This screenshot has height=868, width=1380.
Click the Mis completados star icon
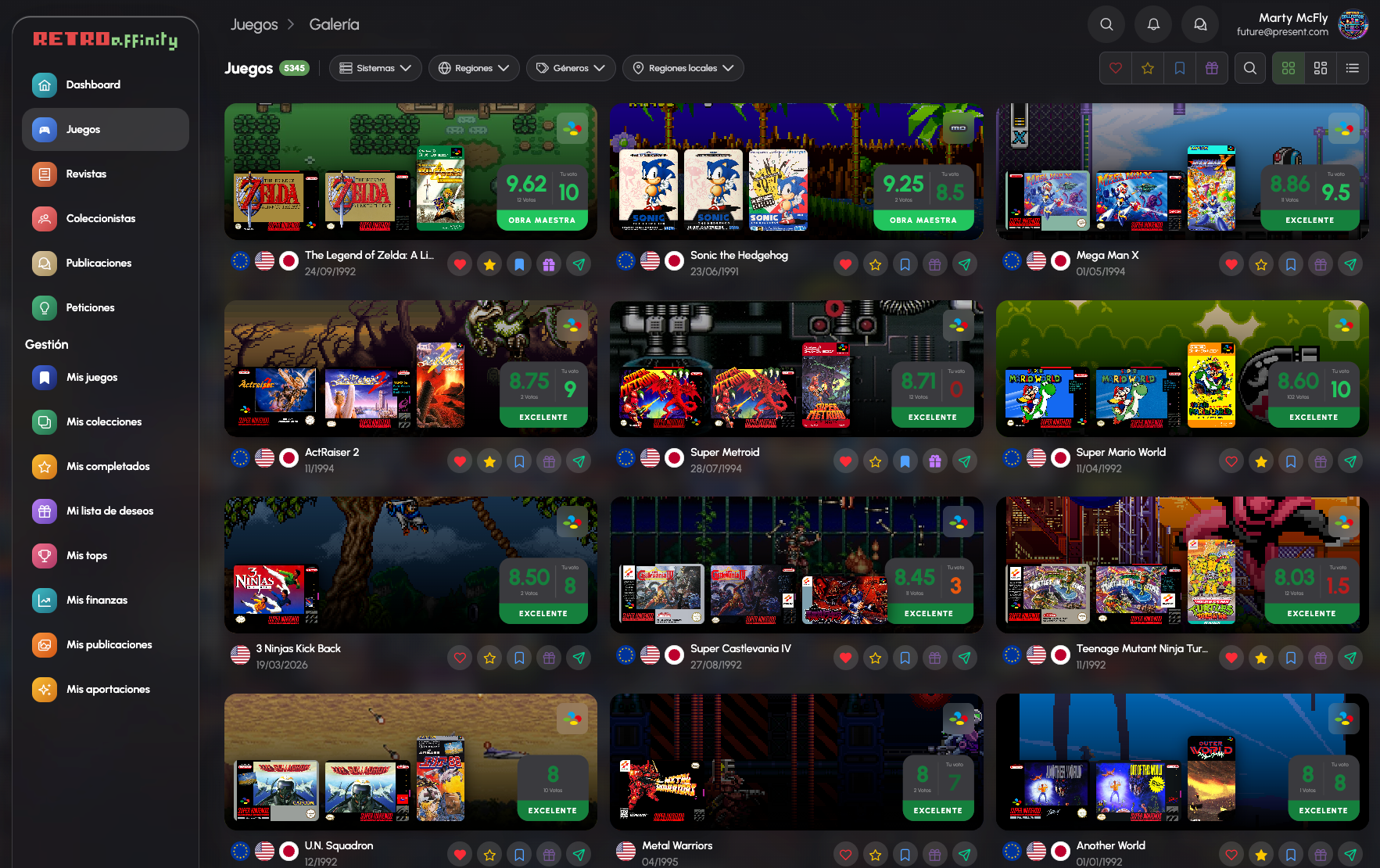(x=45, y=466)
